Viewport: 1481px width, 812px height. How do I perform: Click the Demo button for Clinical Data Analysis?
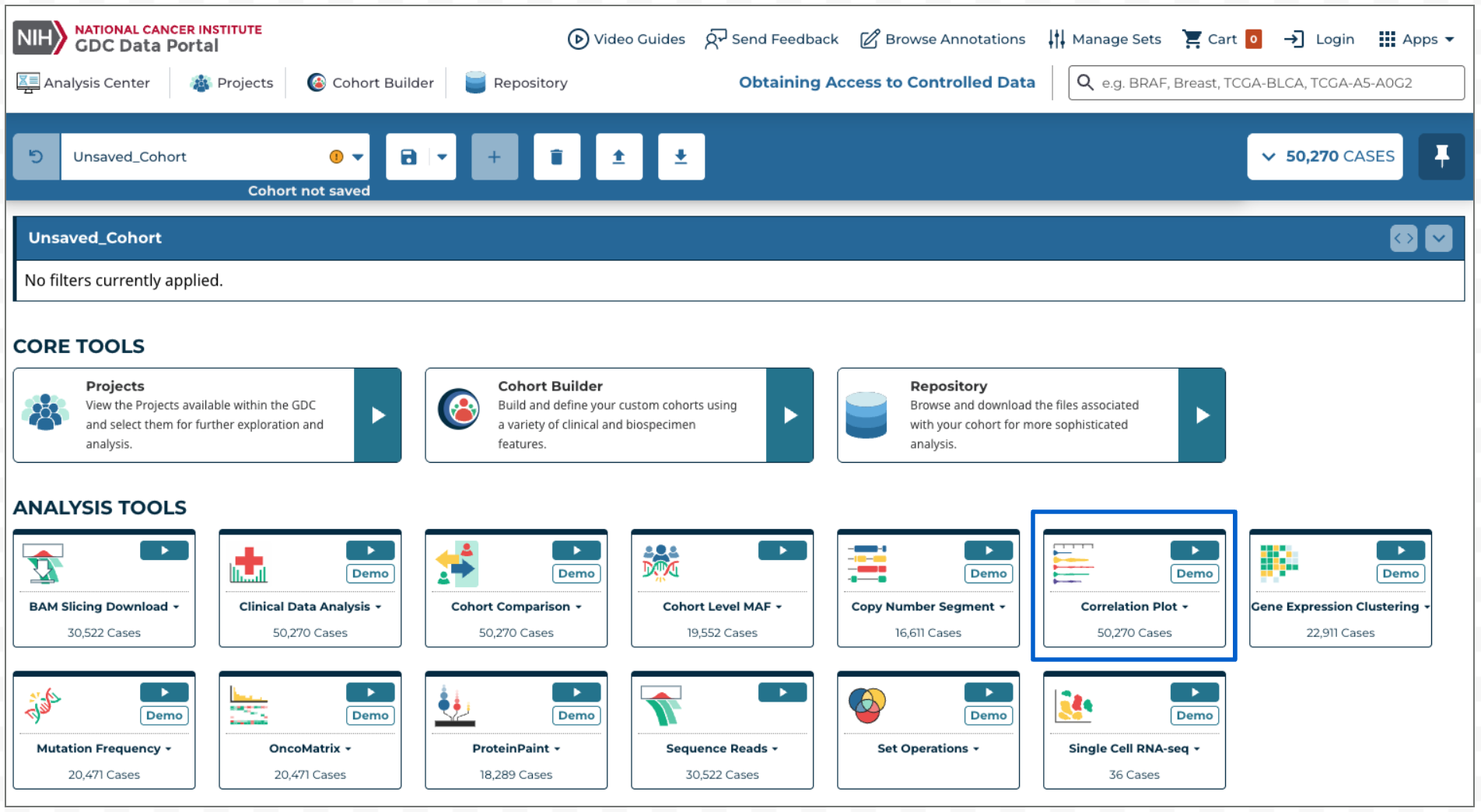coord(369,573)
